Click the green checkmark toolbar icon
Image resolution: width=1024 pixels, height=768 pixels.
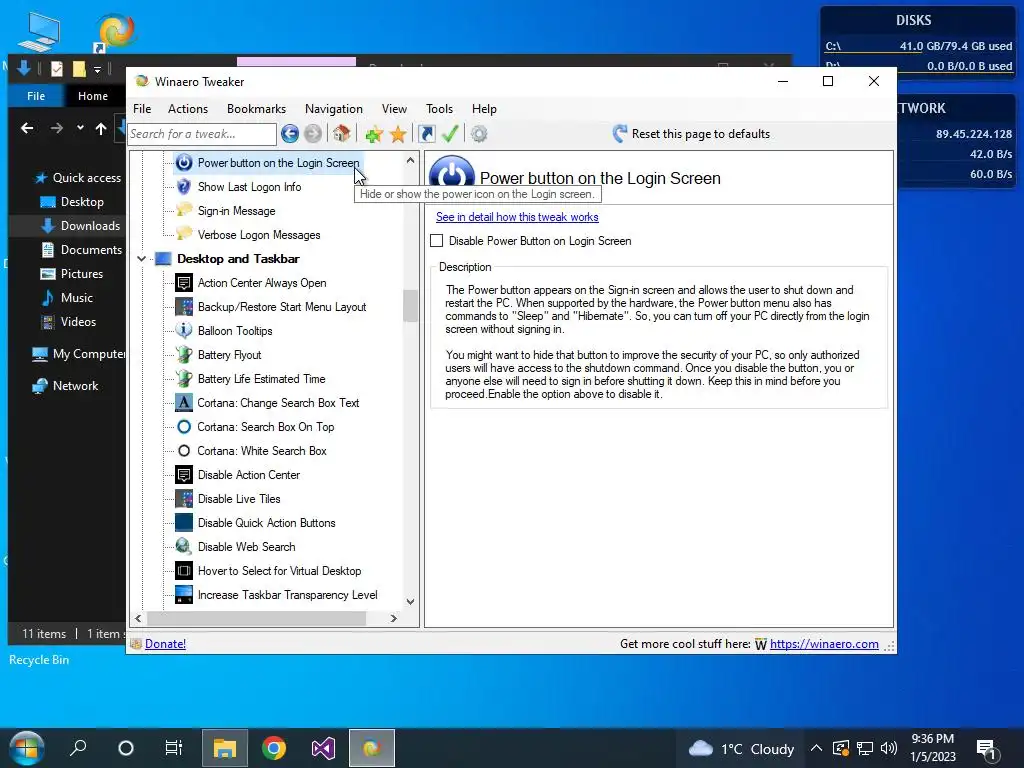[450, 134]
